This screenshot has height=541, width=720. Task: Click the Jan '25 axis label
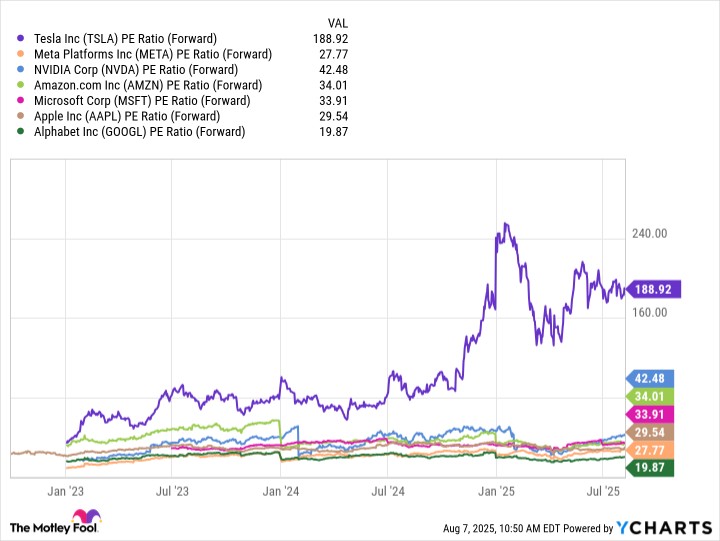496,491
